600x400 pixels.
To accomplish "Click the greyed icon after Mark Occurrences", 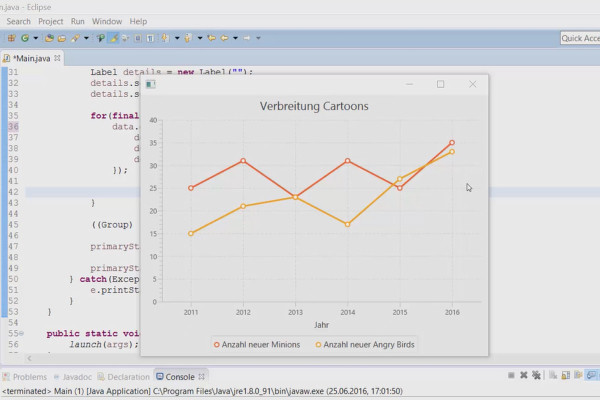I will point(126,38).
